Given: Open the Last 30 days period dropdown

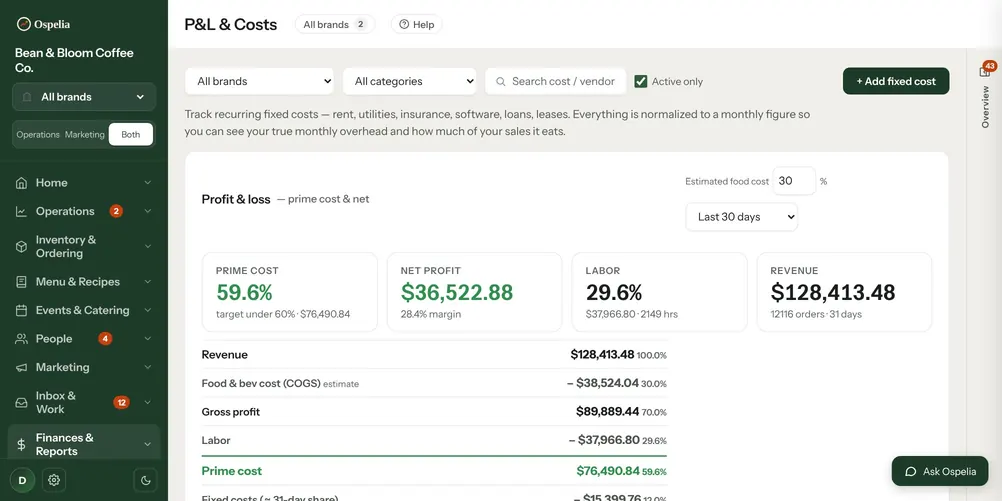Looking at the screenshot, I should click(x=741, y=217).
